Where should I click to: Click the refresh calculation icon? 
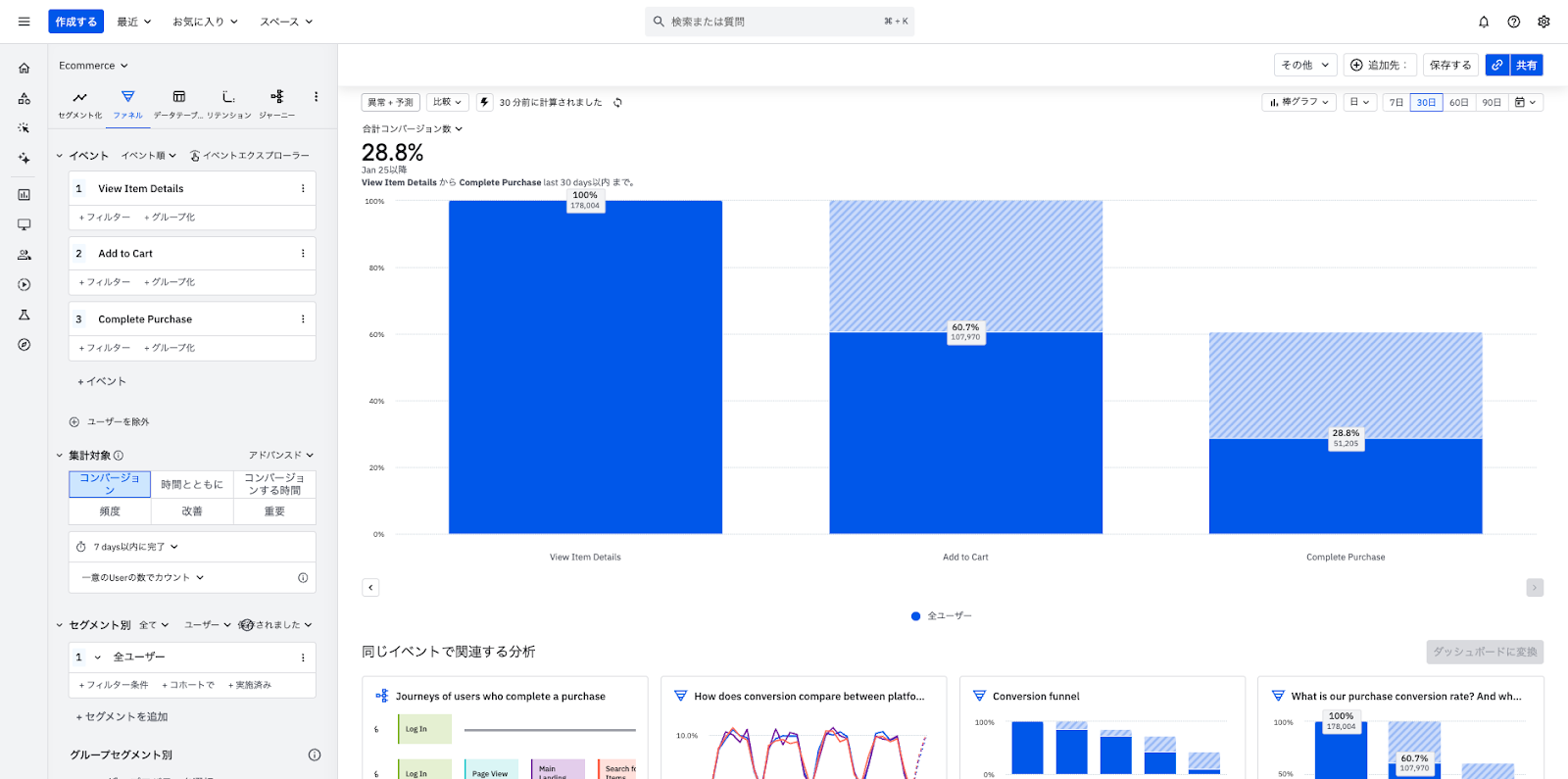(x=617, y=103)
